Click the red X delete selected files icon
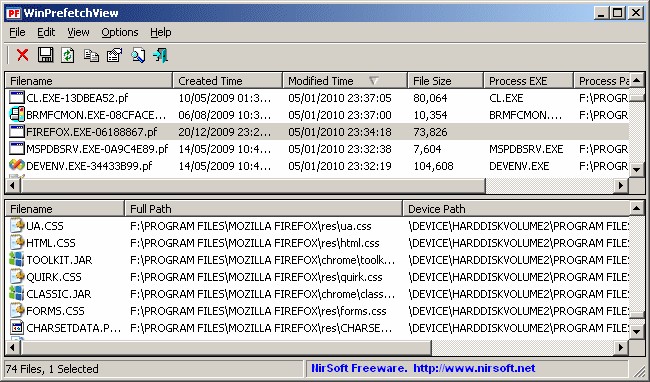Screen dimensions: 650x382 click(x=22, y=55)
